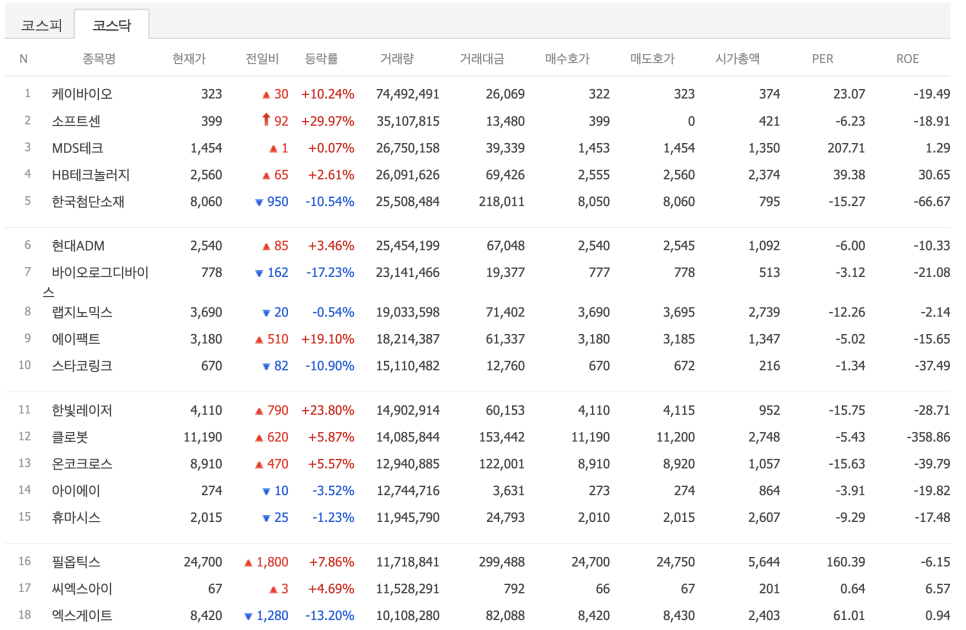
Task: Click 필옵틱스's trading value 299,488
Action: click(x=501, y=562)
